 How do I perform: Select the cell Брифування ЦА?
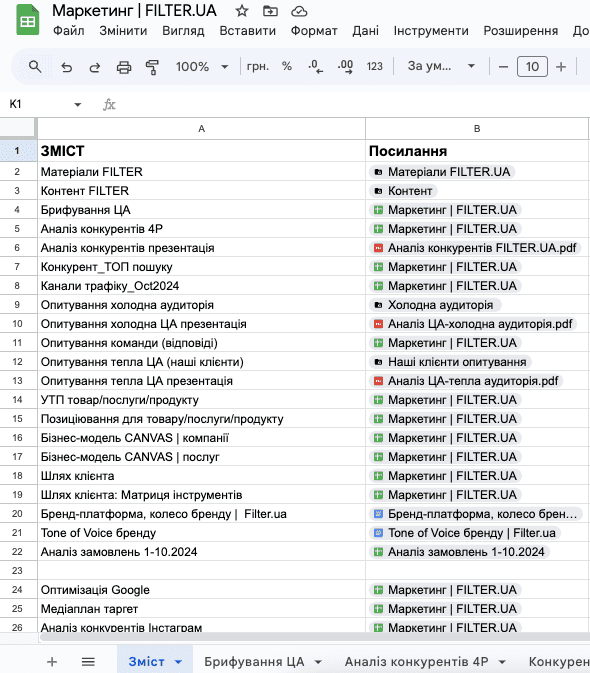click(202, 210)
